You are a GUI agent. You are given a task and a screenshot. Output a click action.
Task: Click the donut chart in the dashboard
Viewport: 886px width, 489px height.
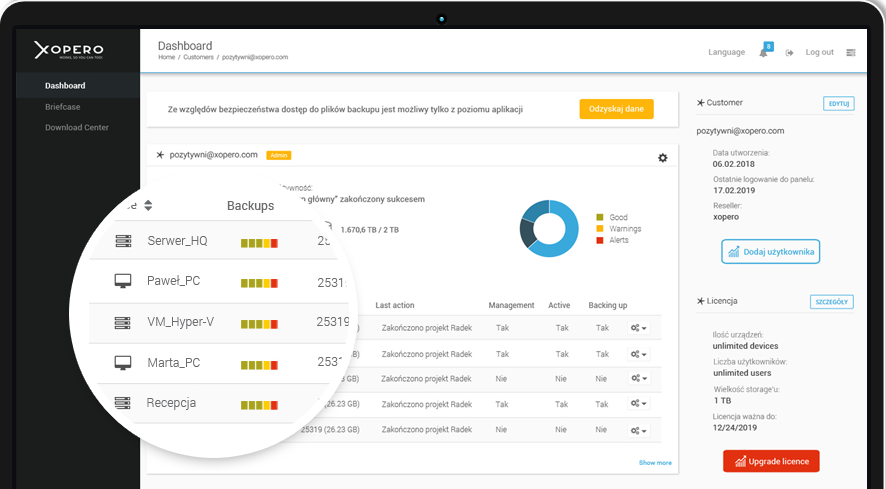point(549,229)
